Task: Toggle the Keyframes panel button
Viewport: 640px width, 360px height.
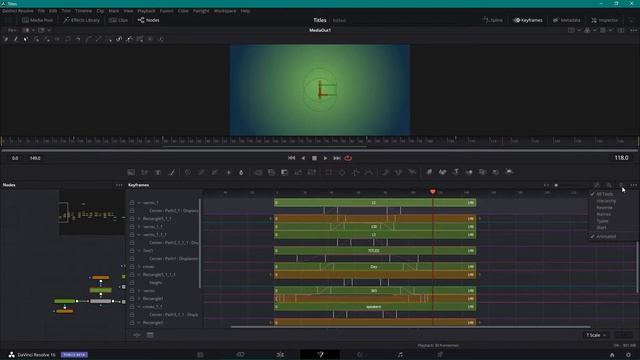Action: pos(528,20)
